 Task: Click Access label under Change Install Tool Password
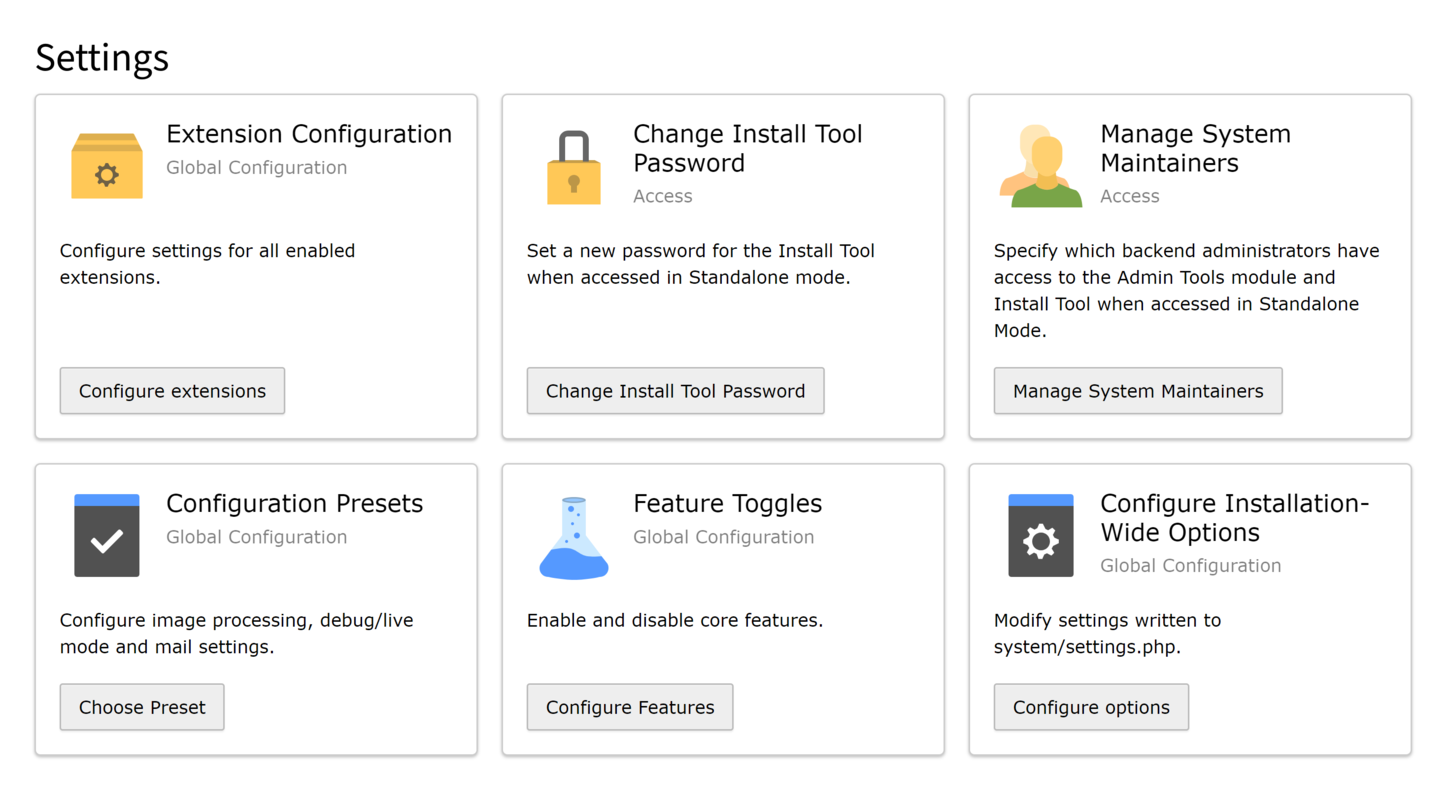(663, 196)
